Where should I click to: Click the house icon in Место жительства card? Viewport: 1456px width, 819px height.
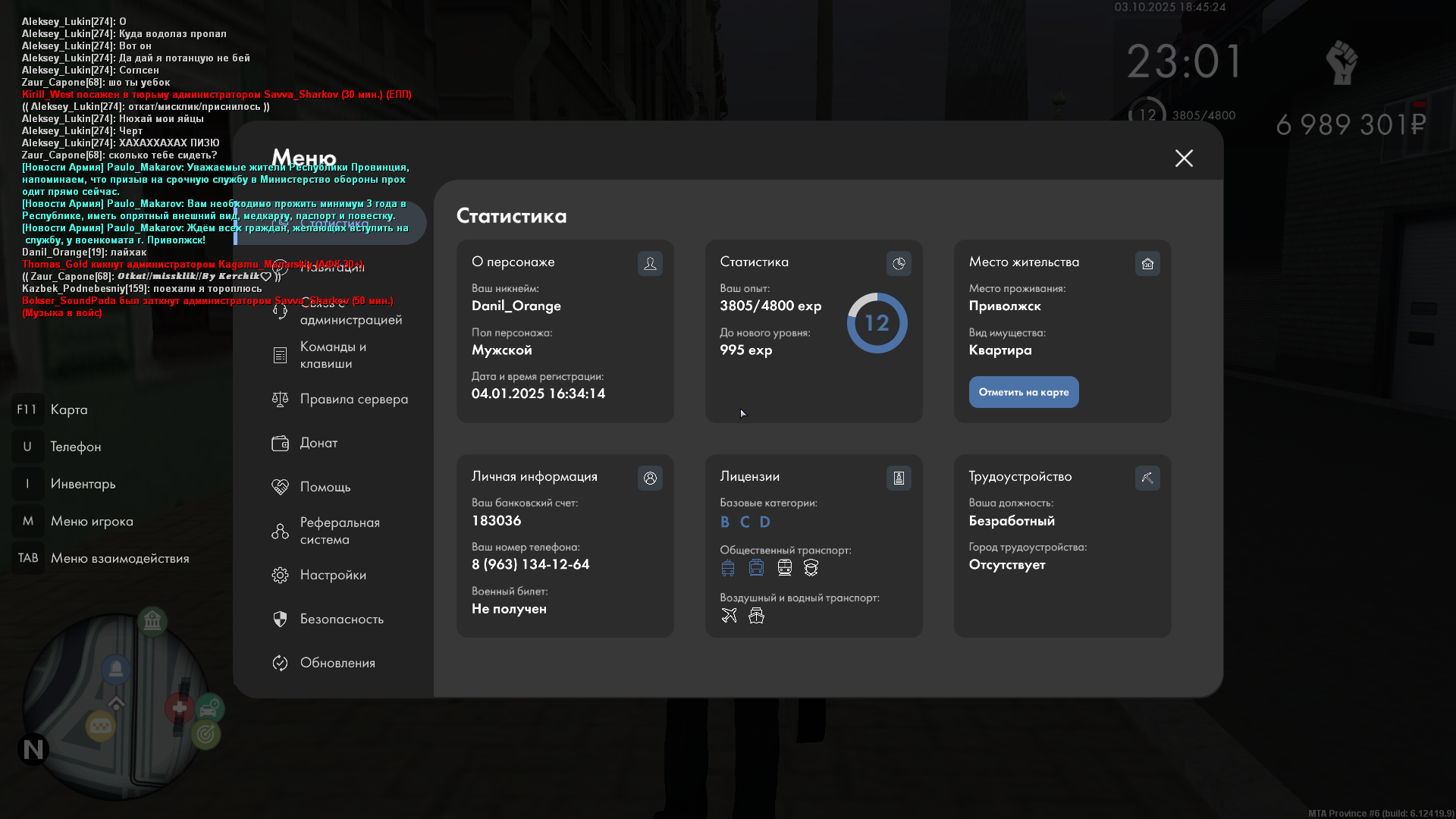tap(1147, 263)
